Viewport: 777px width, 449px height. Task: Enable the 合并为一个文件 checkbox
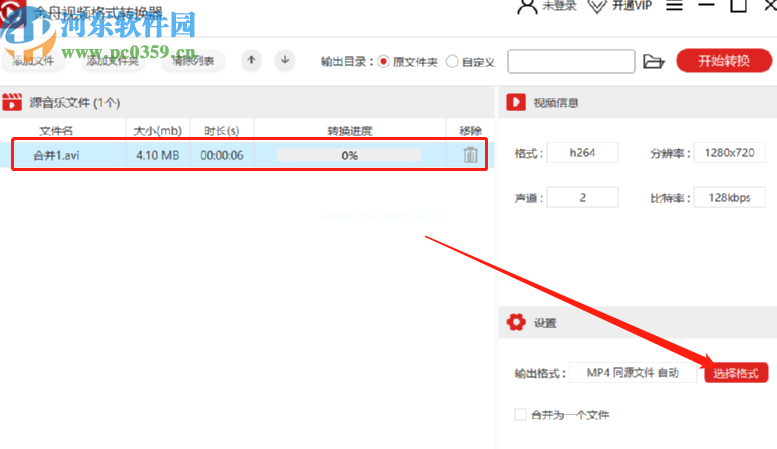520,414
